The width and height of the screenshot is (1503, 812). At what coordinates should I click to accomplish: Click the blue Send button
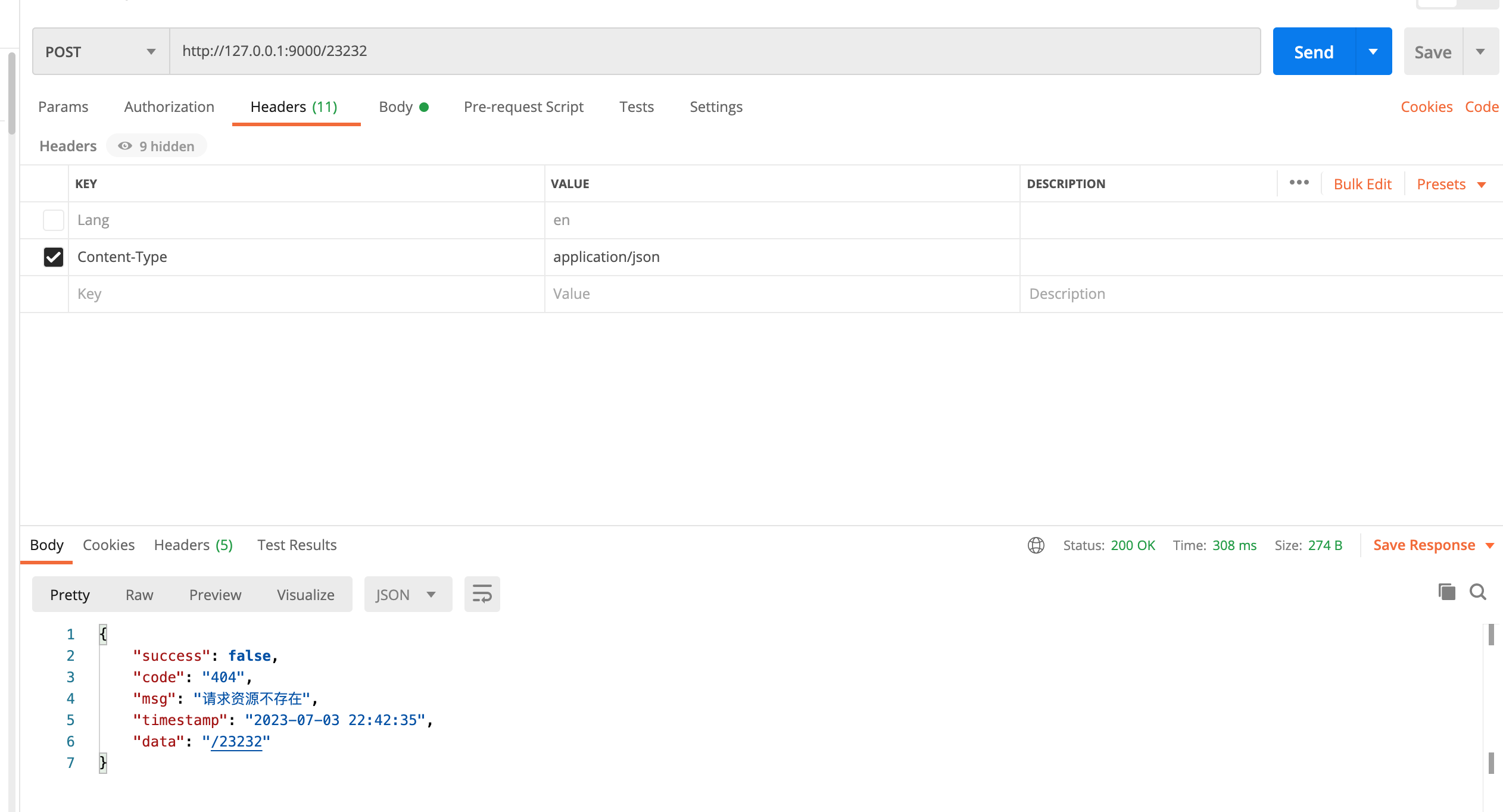pos(1314,52)
